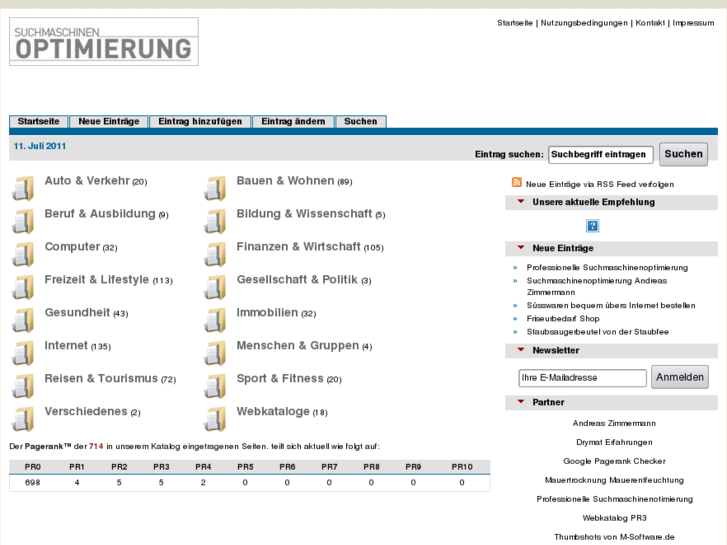Image resolution: width=727 pixels, height=545 pixels.
Task: Switch to the Eintrag ändern tab
Action: tap(293, 122)
